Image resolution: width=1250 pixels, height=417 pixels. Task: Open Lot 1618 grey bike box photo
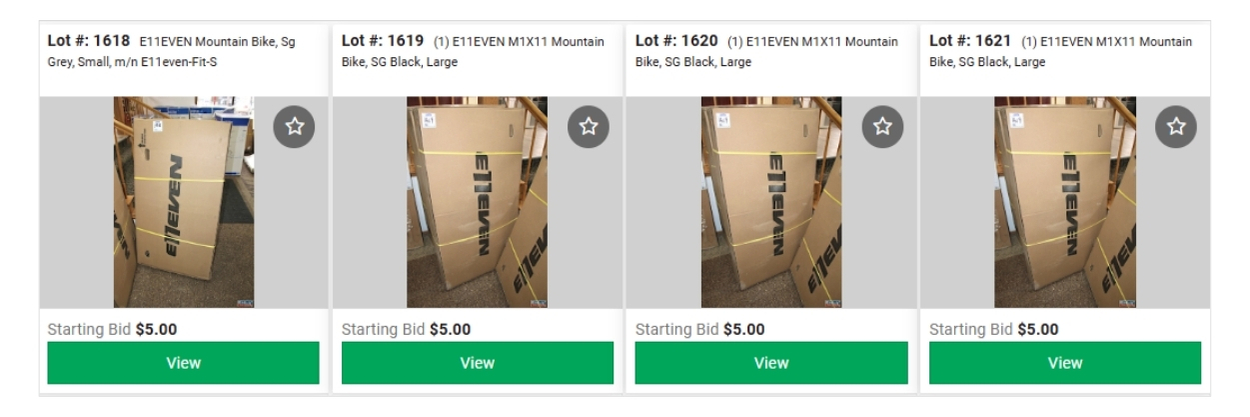tap(184, 202)
